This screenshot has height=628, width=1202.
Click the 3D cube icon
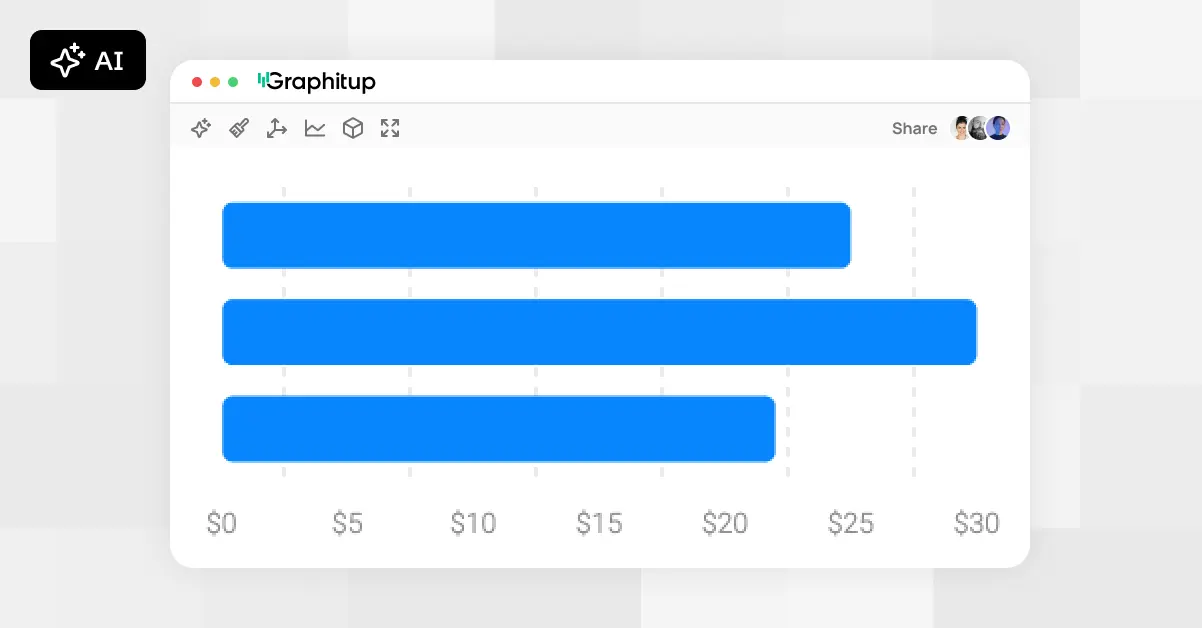[x=353, y=128]
